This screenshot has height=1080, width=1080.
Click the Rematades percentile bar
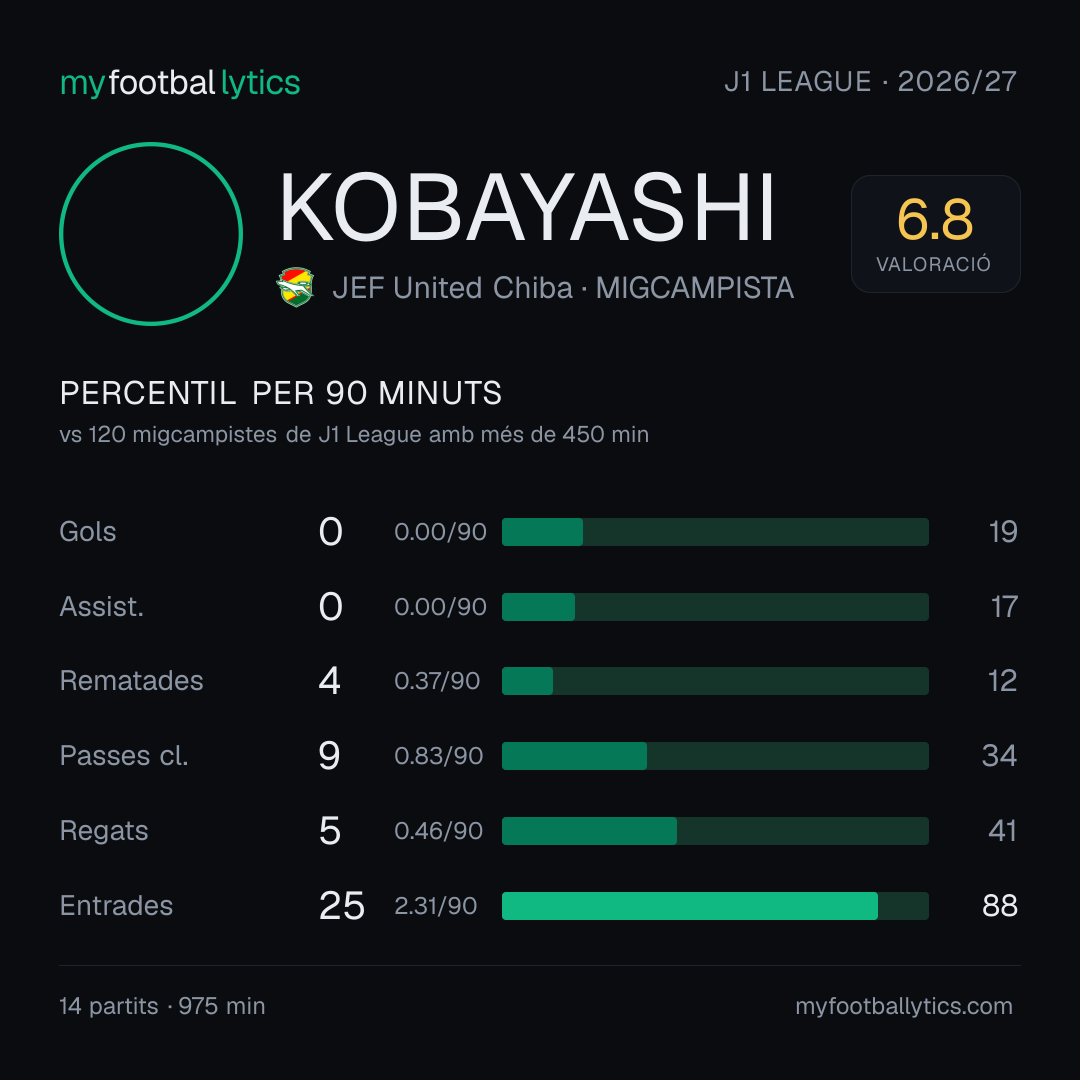(715, 681)
